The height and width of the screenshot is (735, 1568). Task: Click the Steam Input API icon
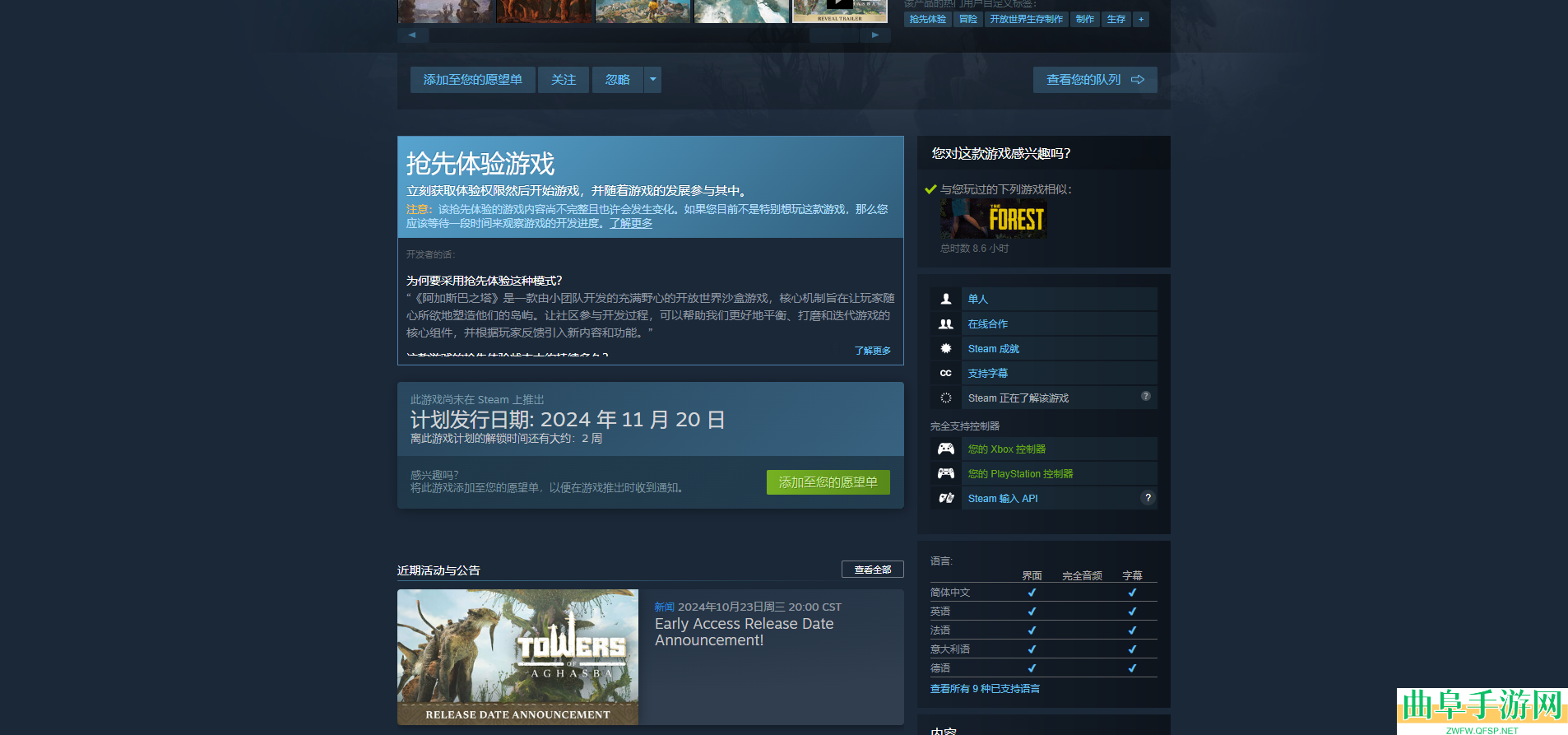click(x=946, y=499)
